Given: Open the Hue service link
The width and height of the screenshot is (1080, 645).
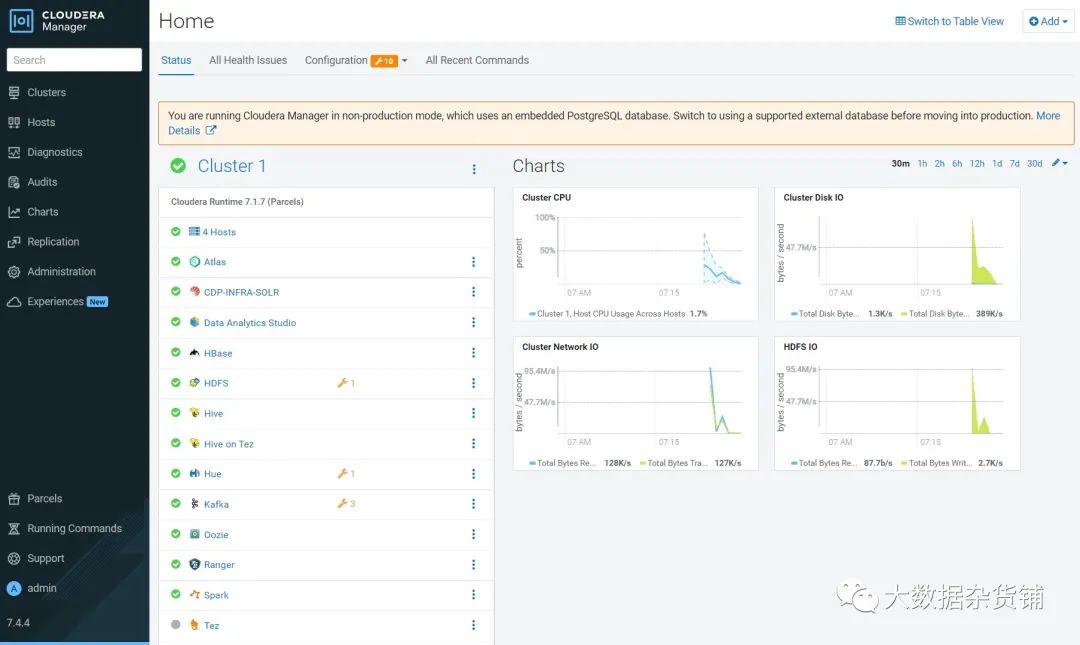Looking at the screenshot, I should [x=213, y=474].
